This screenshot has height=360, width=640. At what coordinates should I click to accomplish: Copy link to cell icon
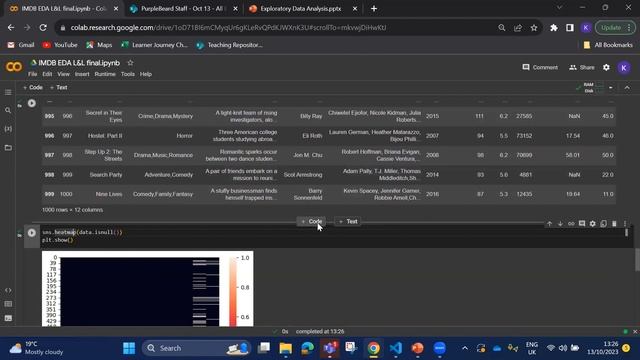571,224
